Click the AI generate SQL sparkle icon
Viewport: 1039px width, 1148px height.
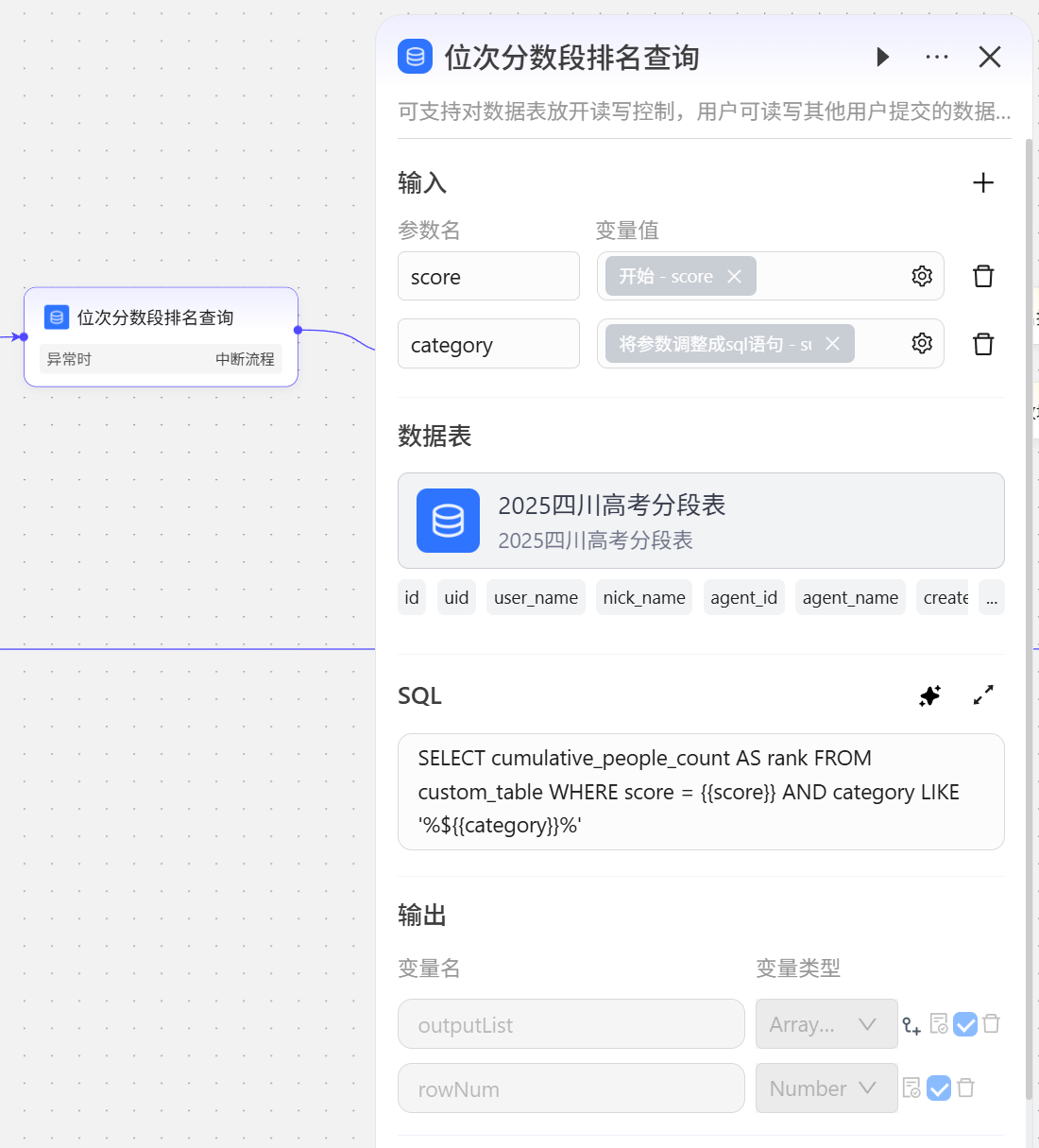[x=929, y=695]
